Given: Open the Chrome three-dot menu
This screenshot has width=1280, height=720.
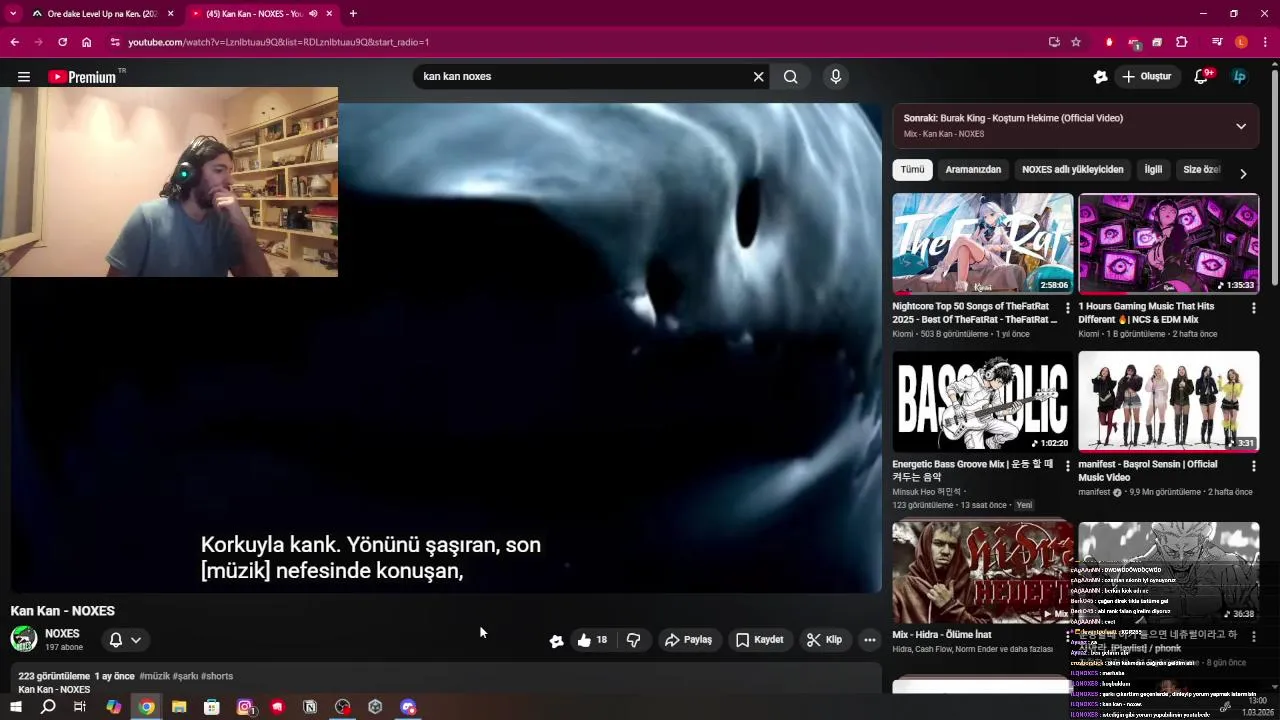Looking at the screenshot, I should pos(1265,42).
